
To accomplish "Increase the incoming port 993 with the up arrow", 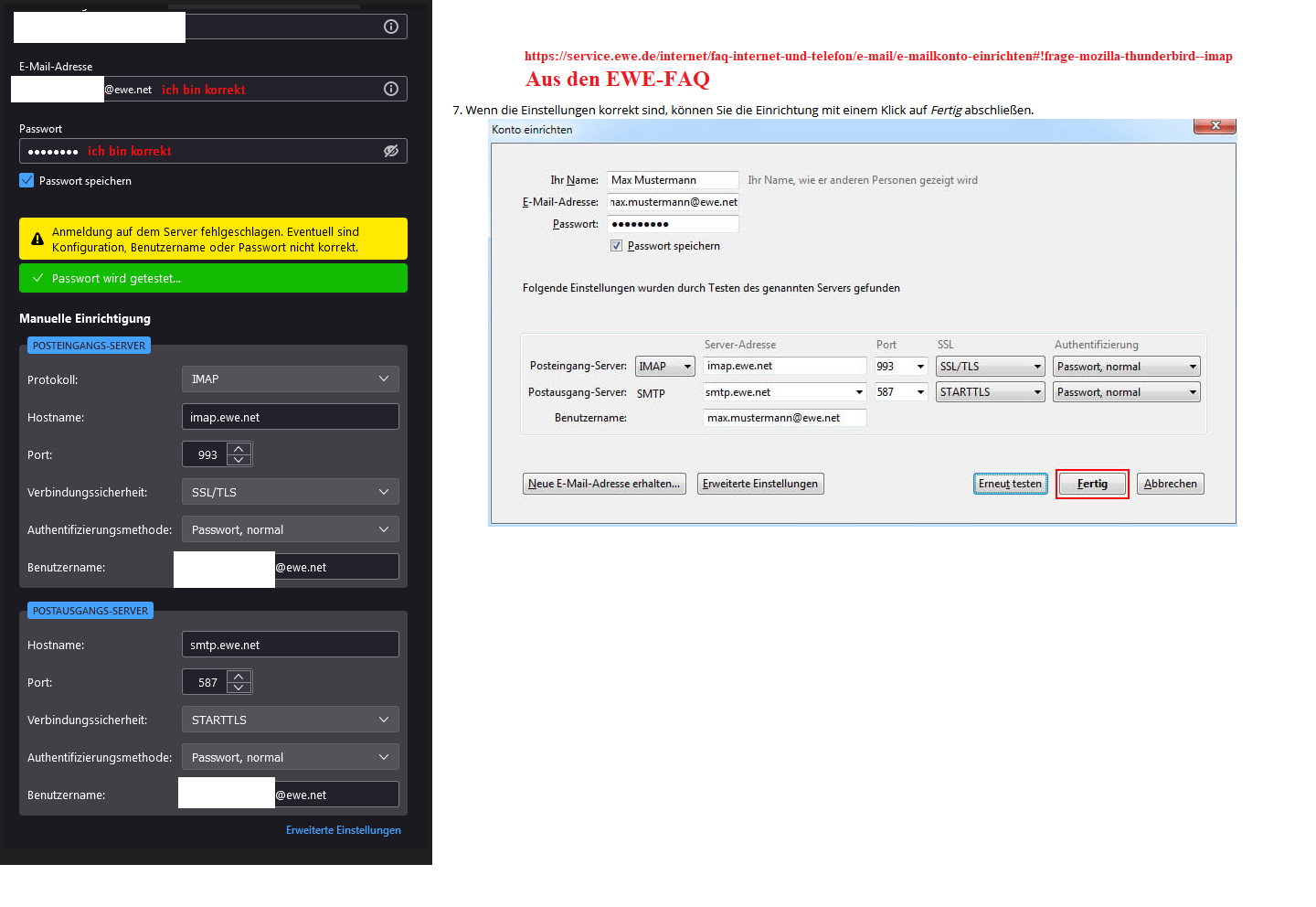I will pyautogui.click(x=239, y=448).
